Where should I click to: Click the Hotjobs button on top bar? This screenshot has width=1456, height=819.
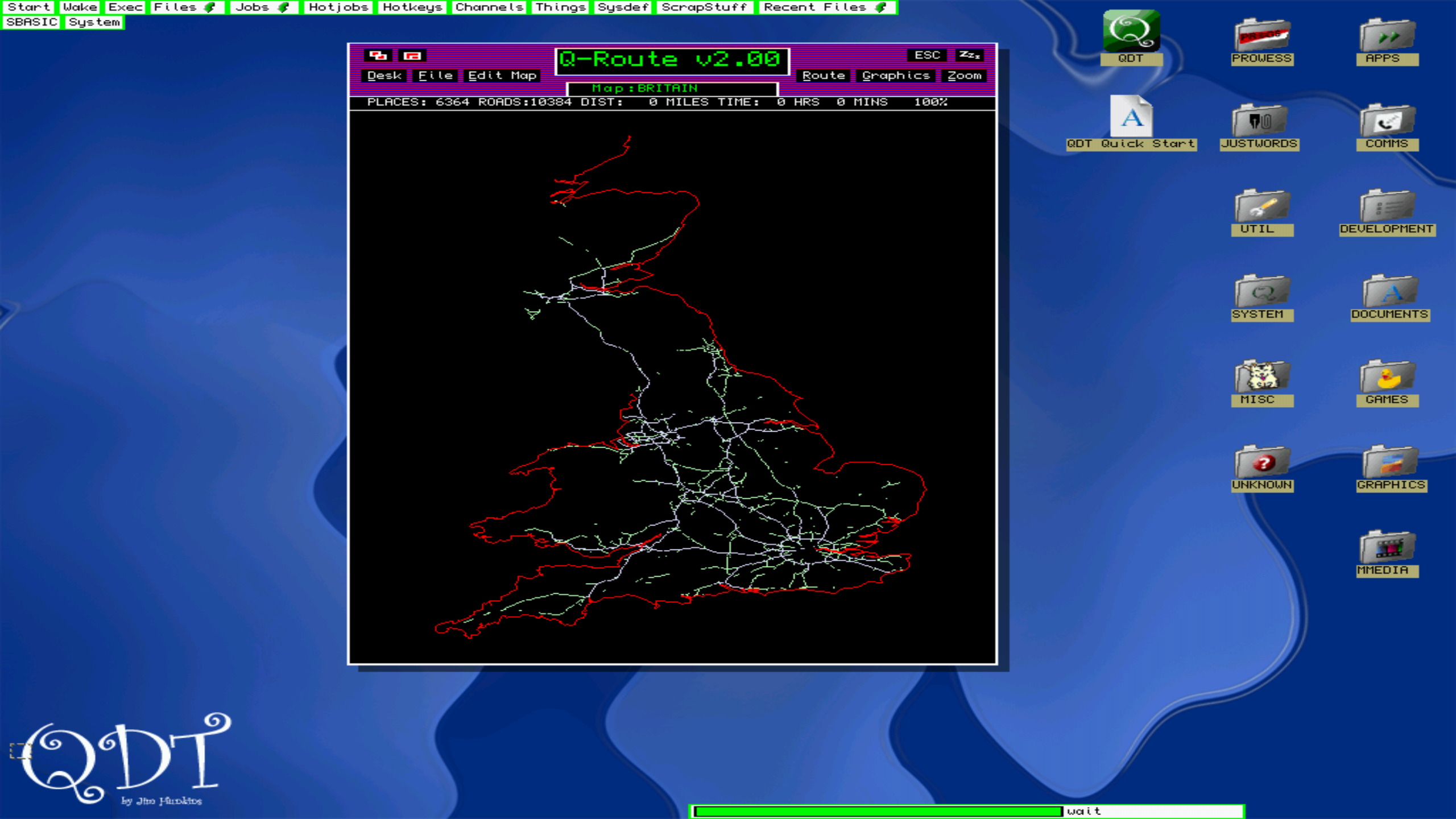[338, 7]
